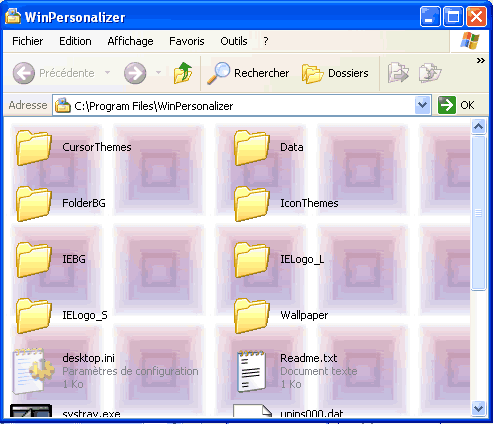493x424 pixels.
Task: Open the CursorThemes folder
Action: 74,148
